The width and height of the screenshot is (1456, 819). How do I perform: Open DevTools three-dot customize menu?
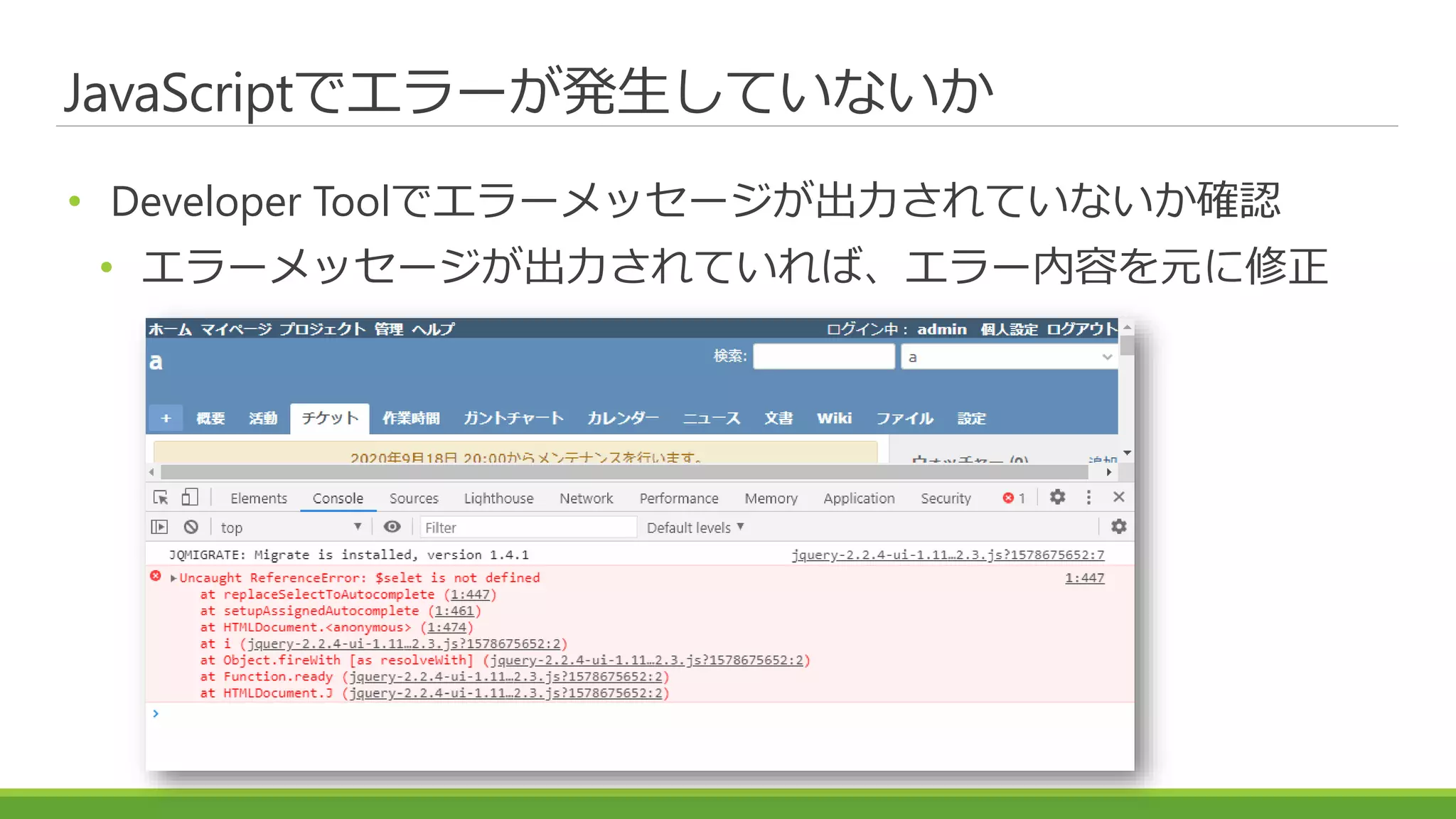click(1088, 497)
